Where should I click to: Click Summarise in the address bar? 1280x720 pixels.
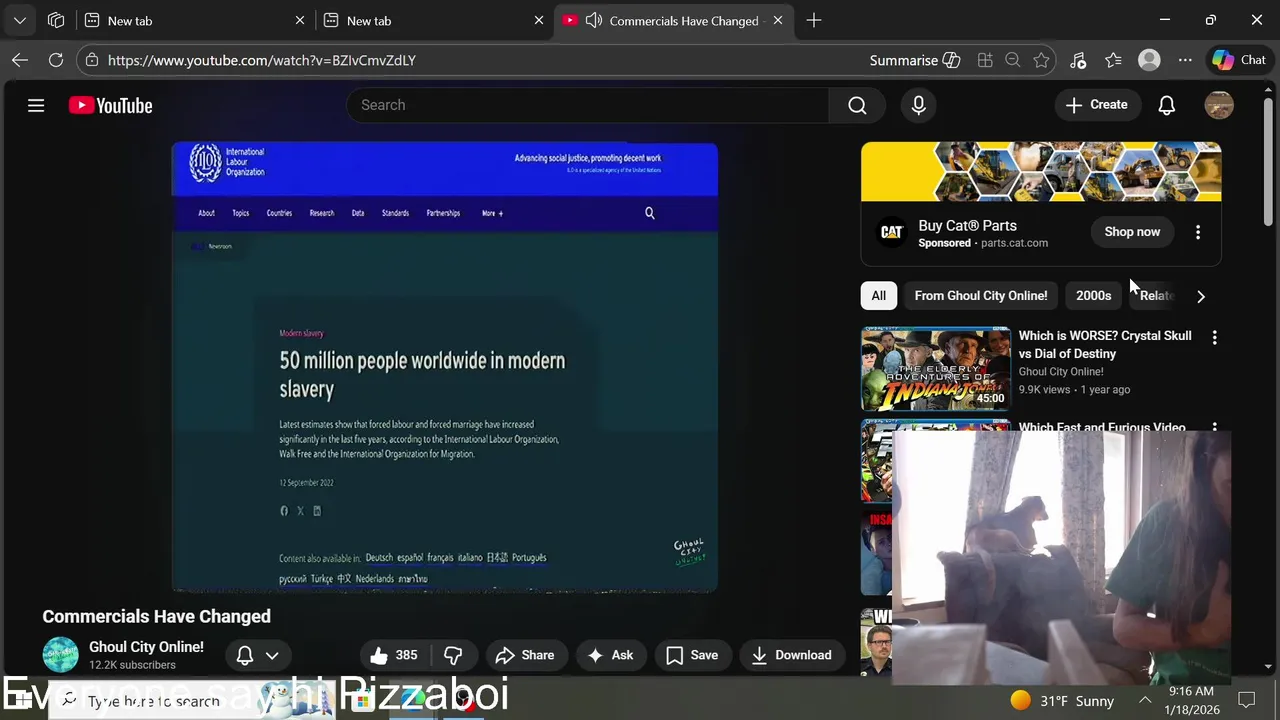click(x=914, y=60)
